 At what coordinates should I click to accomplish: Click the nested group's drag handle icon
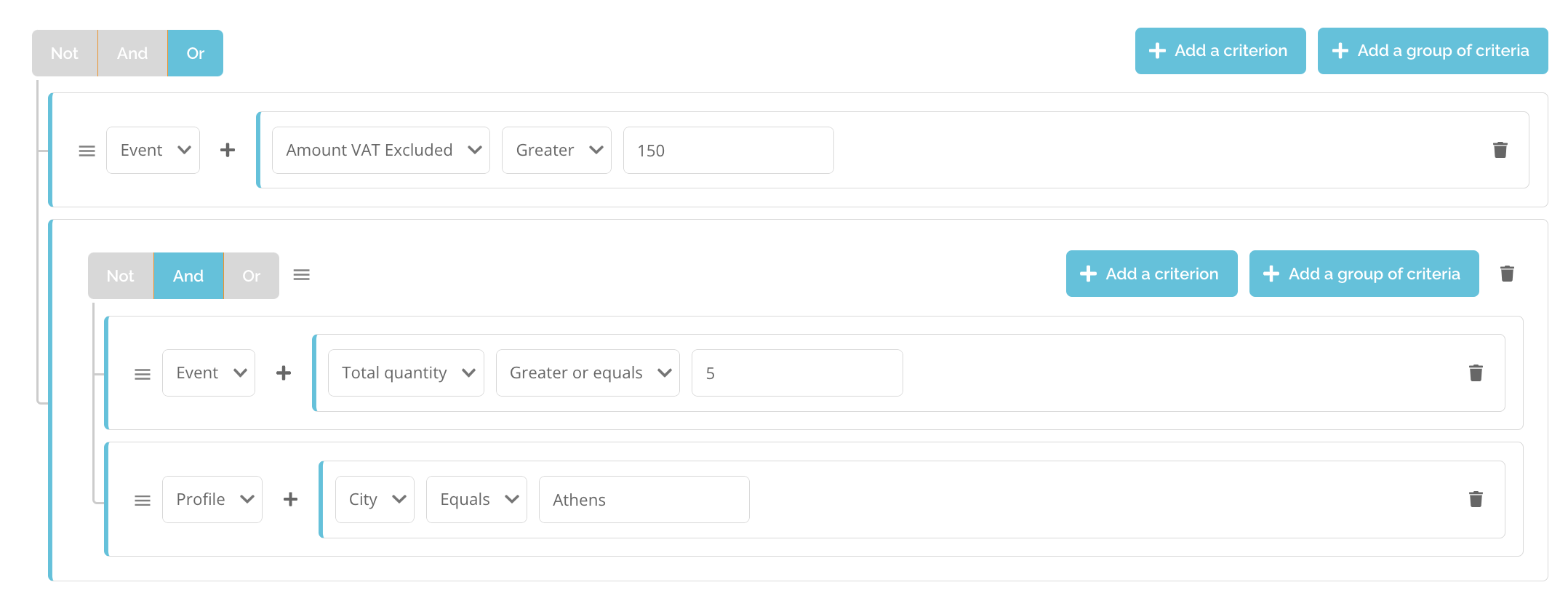click(301, 274)
